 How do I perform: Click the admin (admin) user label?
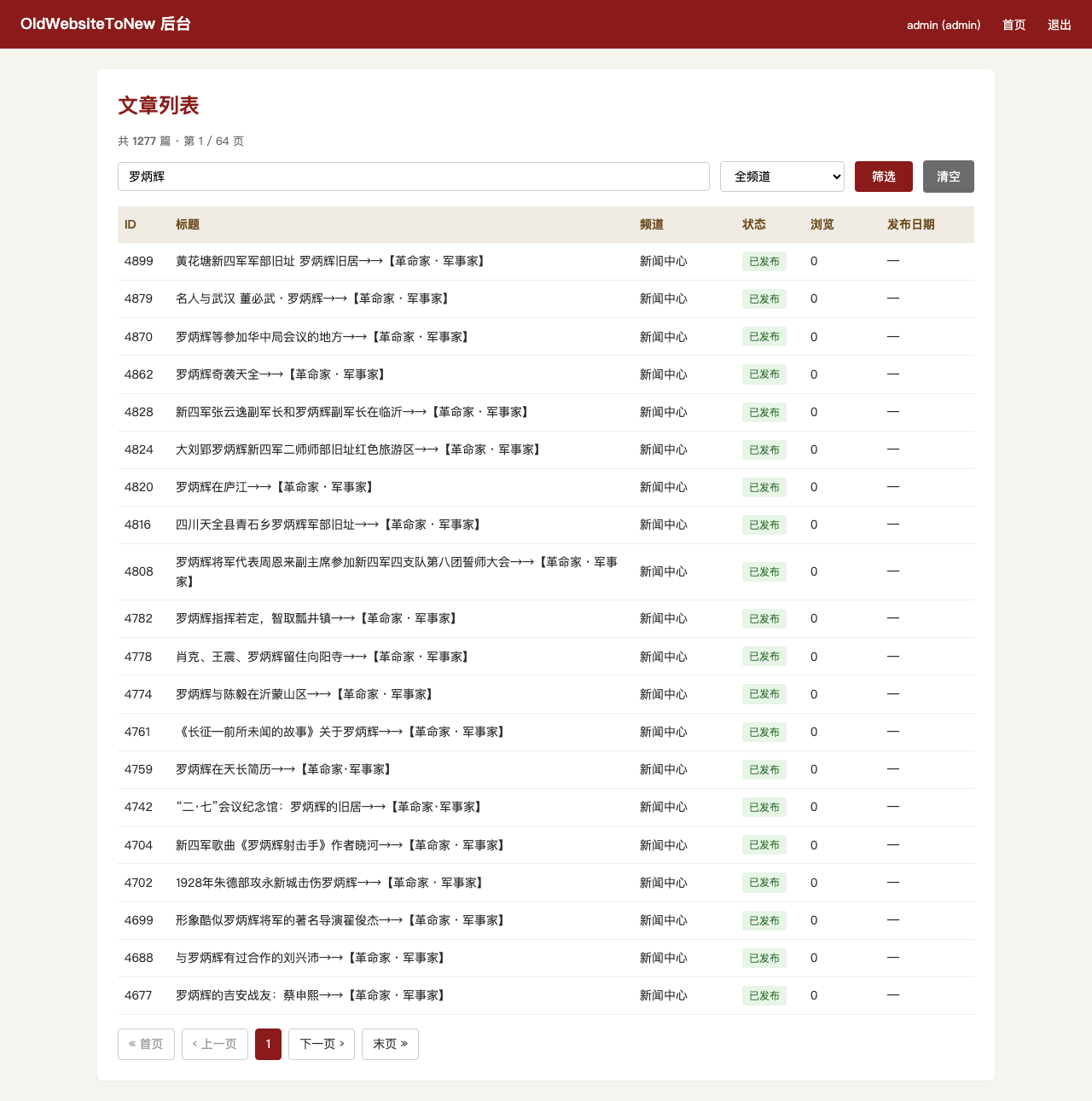(x=944, y=25)
